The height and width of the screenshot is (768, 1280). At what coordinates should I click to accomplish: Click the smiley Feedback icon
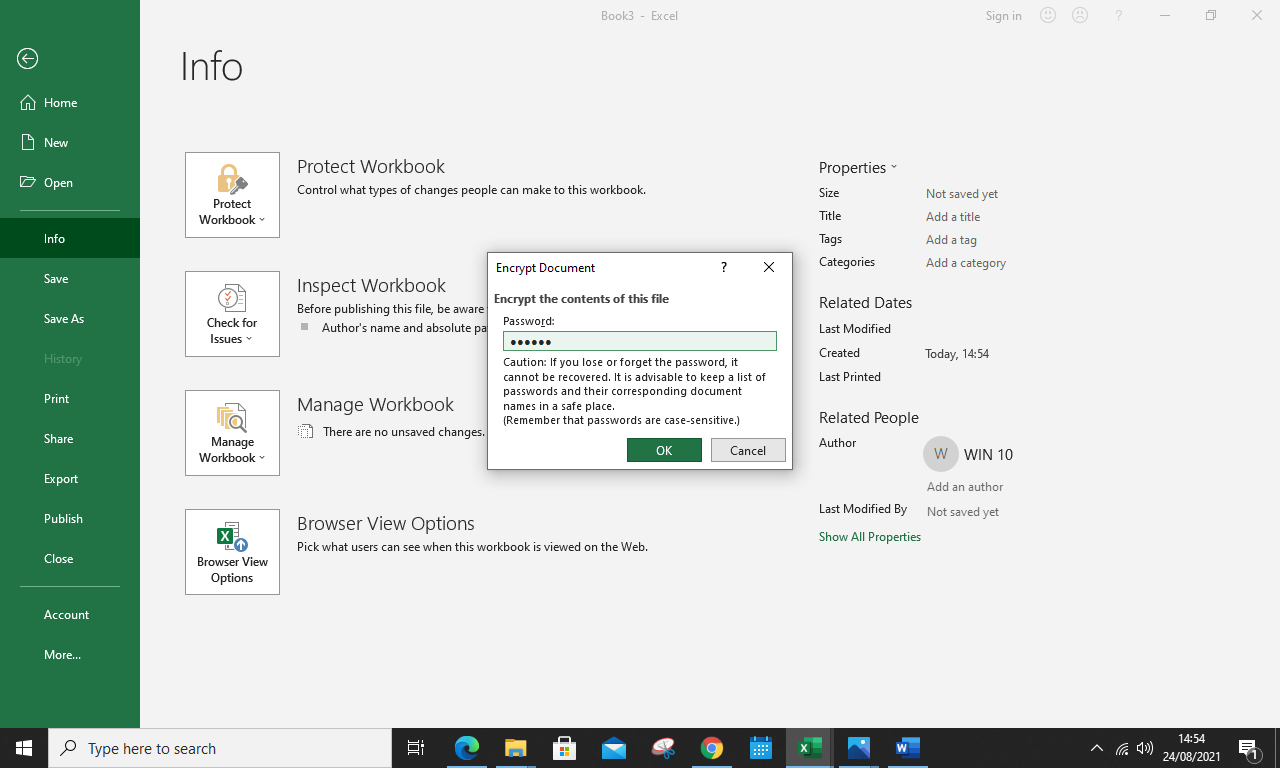[x=1046, y=15]
